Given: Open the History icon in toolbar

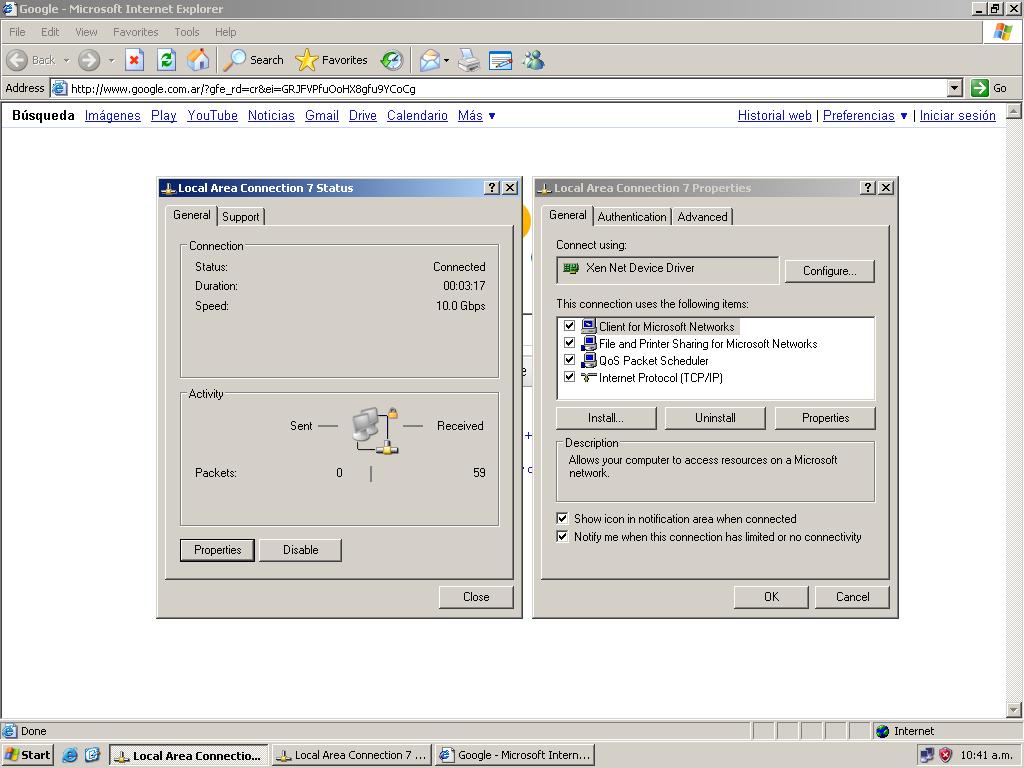Looking at the screenshot, I should click(392, 60).
